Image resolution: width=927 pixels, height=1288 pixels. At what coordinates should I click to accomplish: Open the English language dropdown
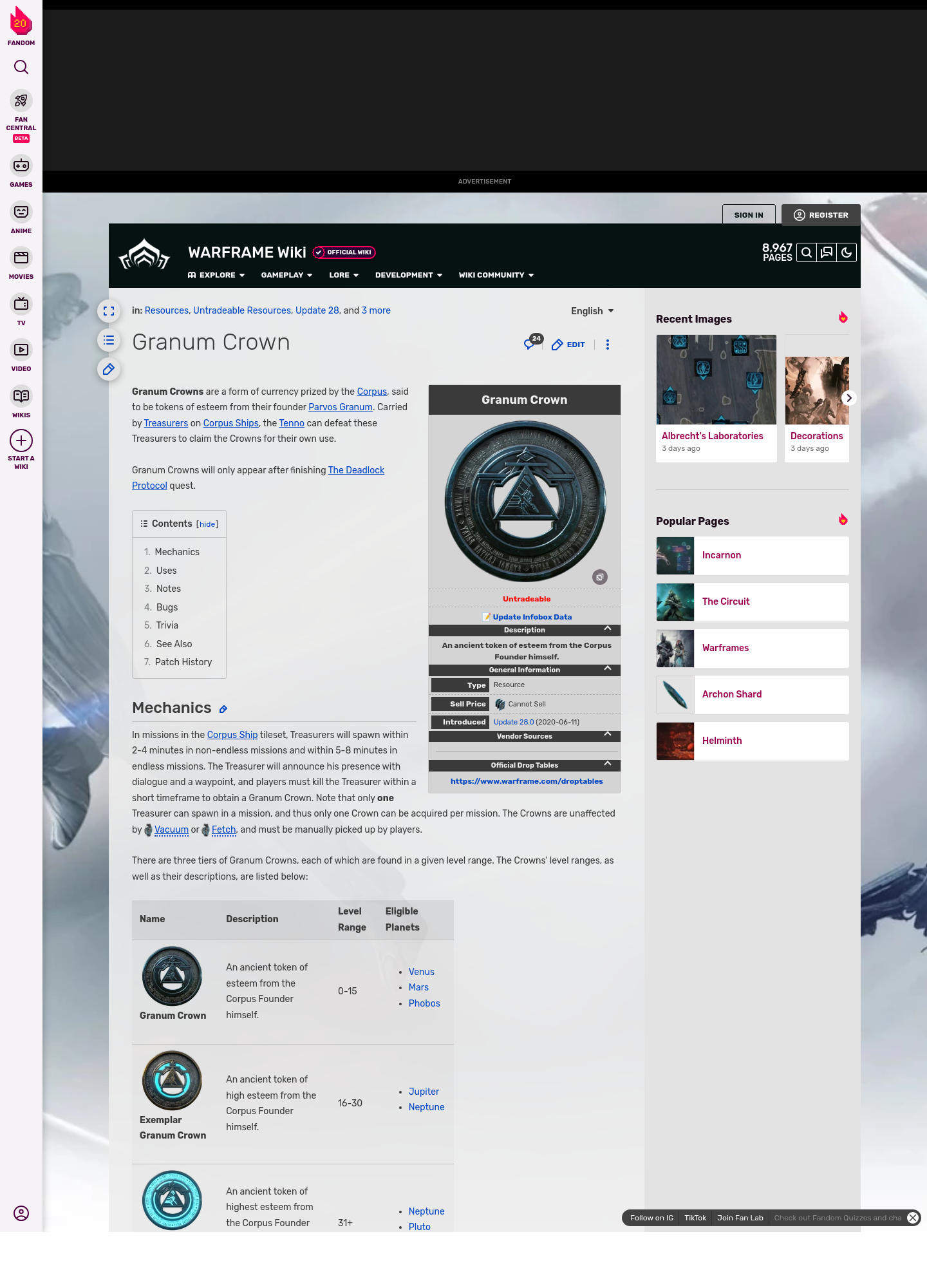click(592, 311)
